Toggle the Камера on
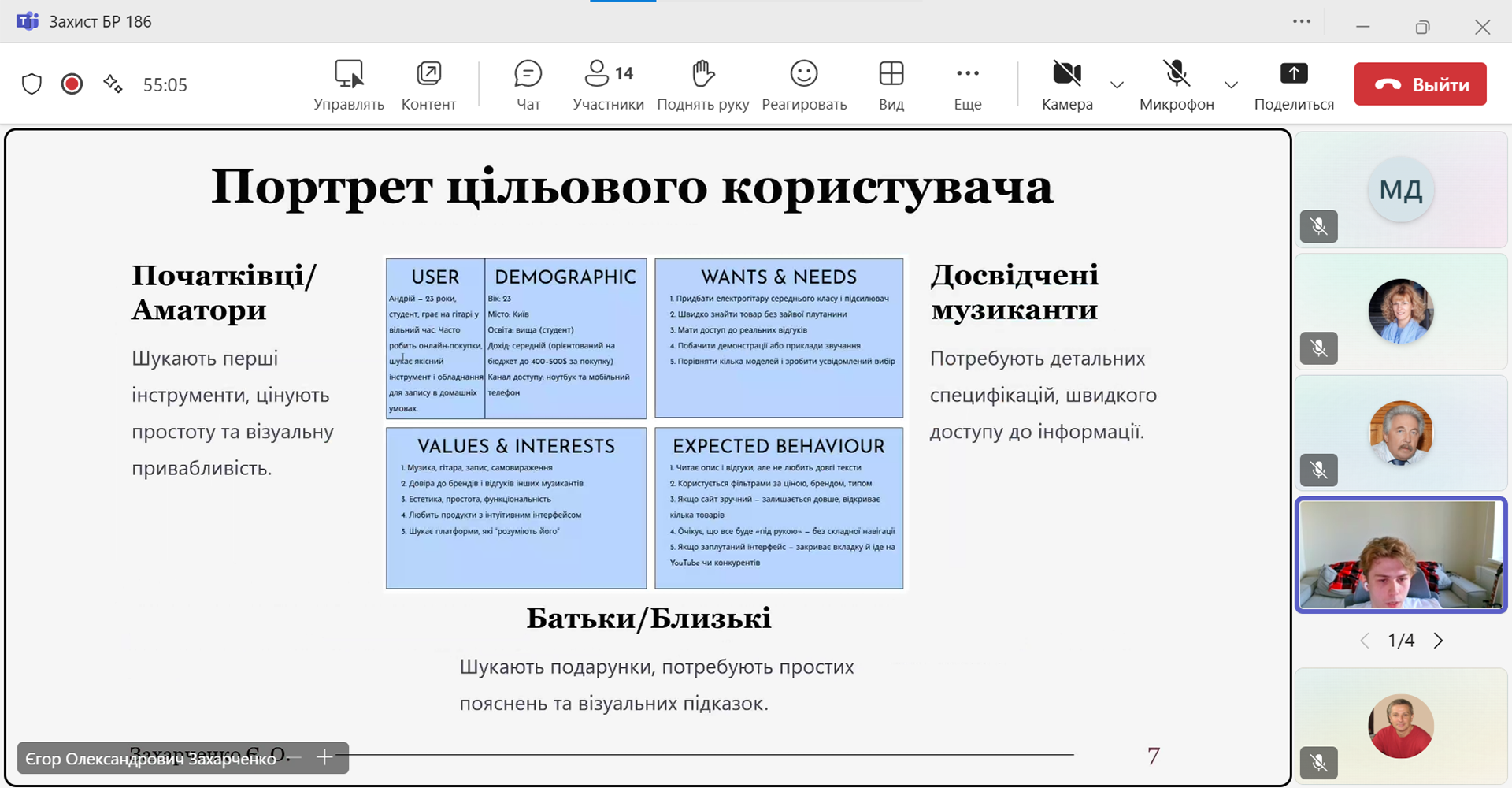The image size is (1512, 788). (1066, 84)
